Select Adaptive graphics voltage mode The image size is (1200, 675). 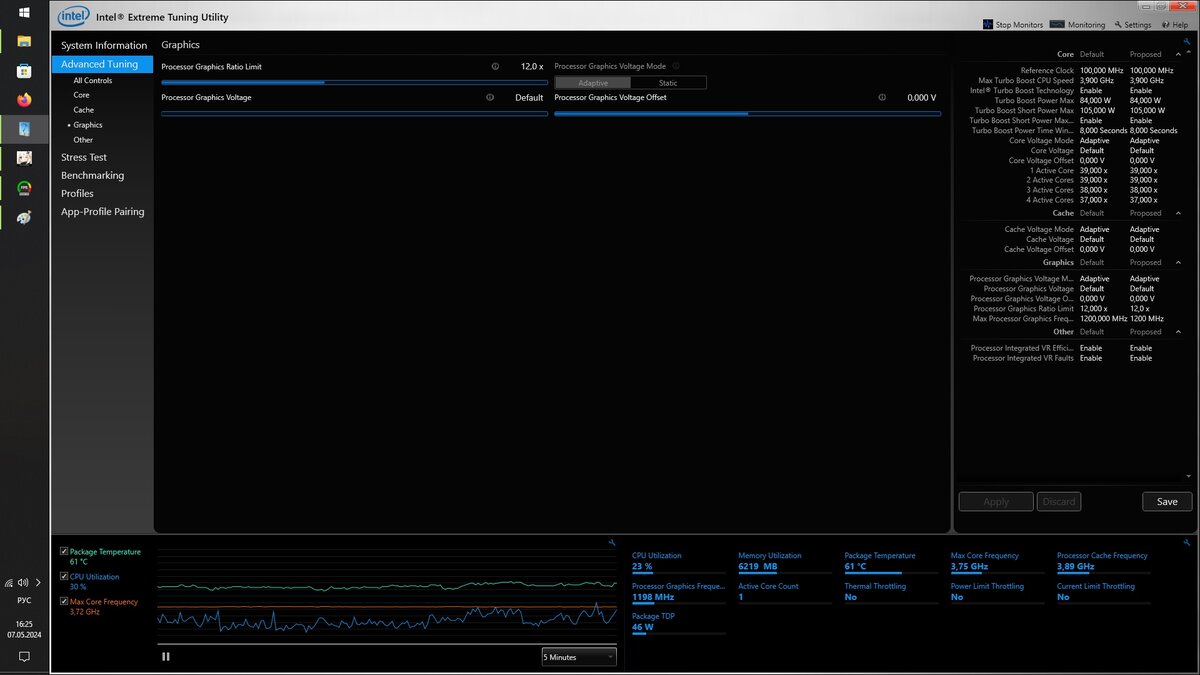coord(593,83)
